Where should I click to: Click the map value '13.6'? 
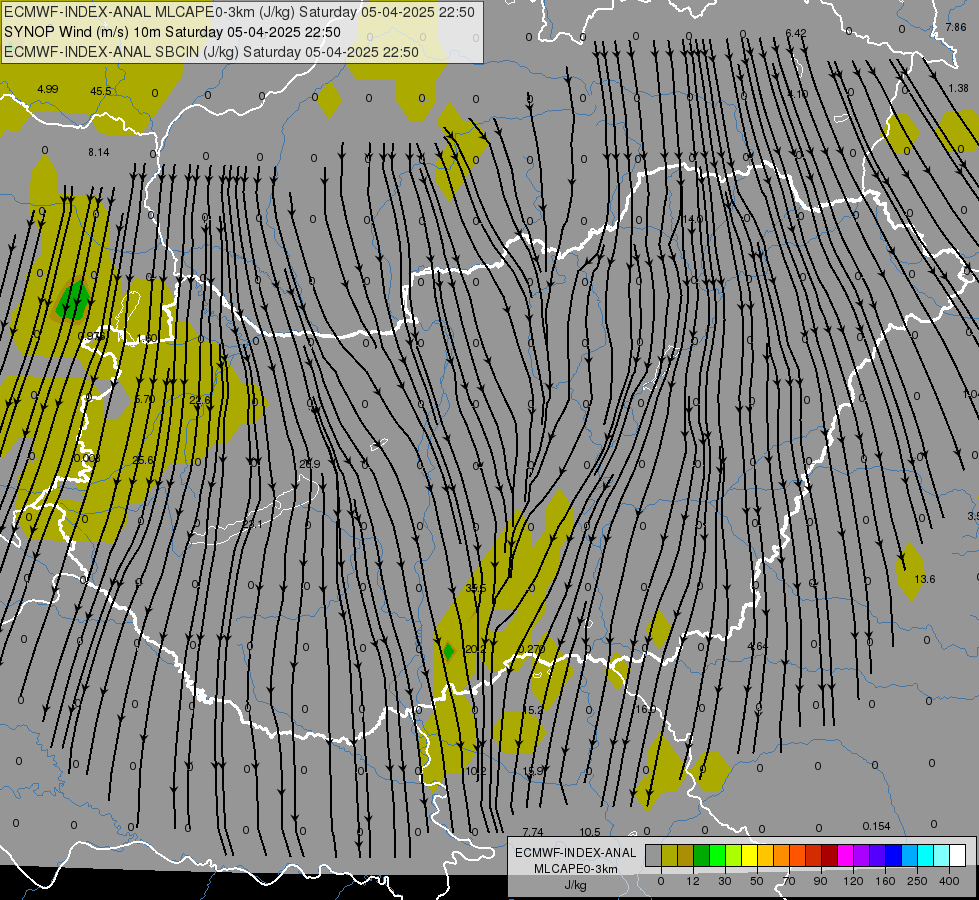925,579
